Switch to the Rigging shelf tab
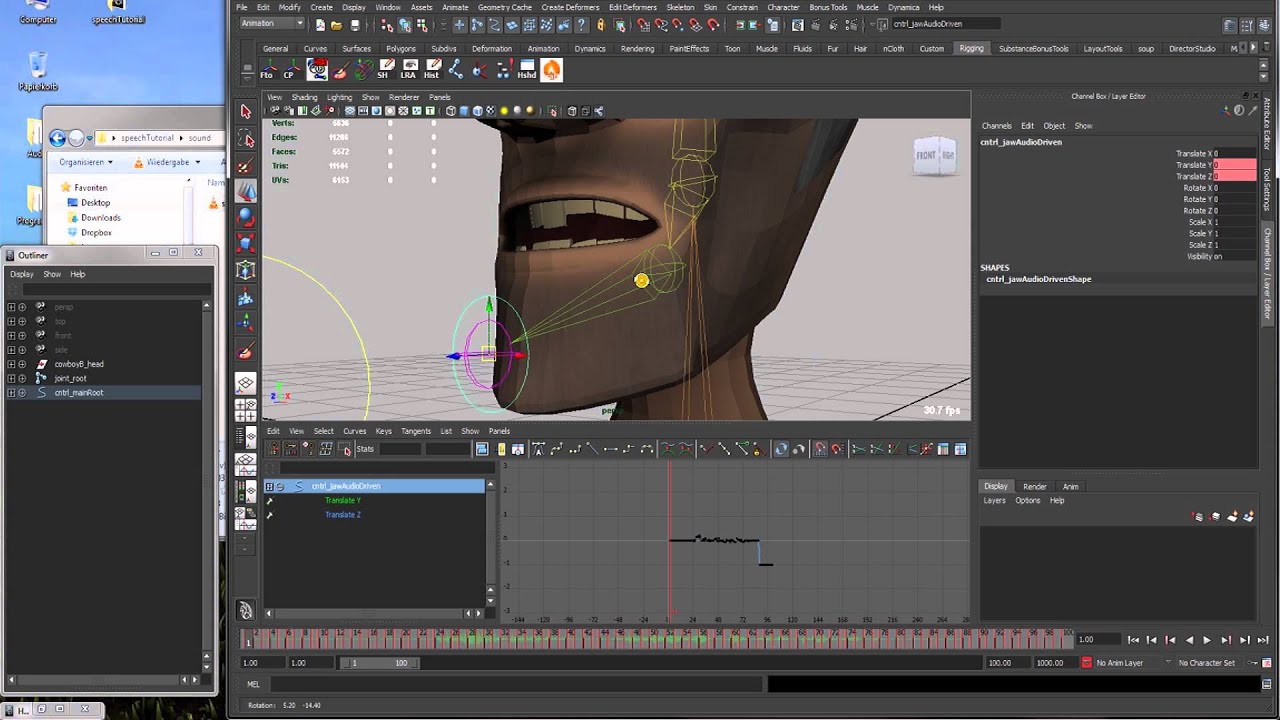Screen dimensions: 1280x720 click(971, 48)
